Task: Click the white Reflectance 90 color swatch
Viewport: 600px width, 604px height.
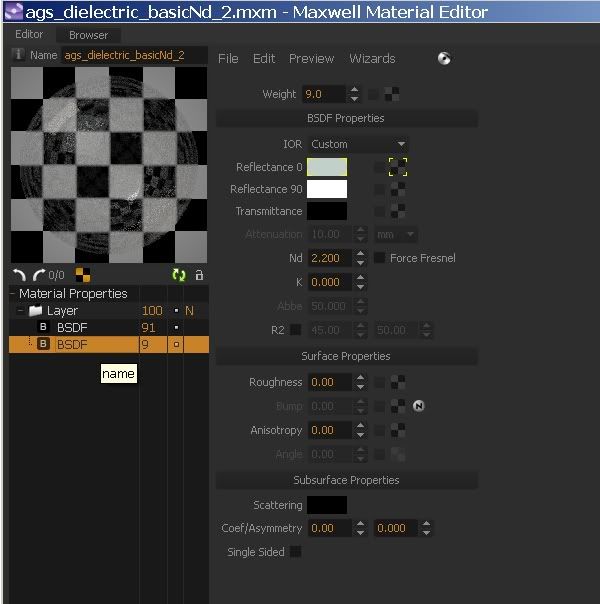Action: [x=327, y=189]
